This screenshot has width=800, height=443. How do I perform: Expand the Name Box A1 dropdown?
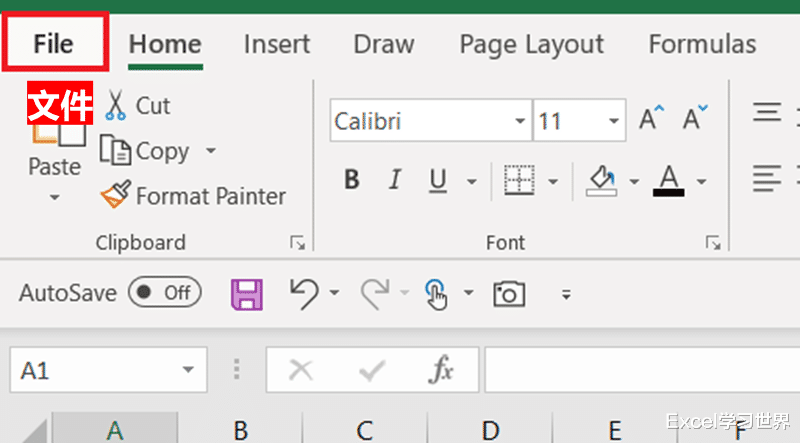click(188, 370)
